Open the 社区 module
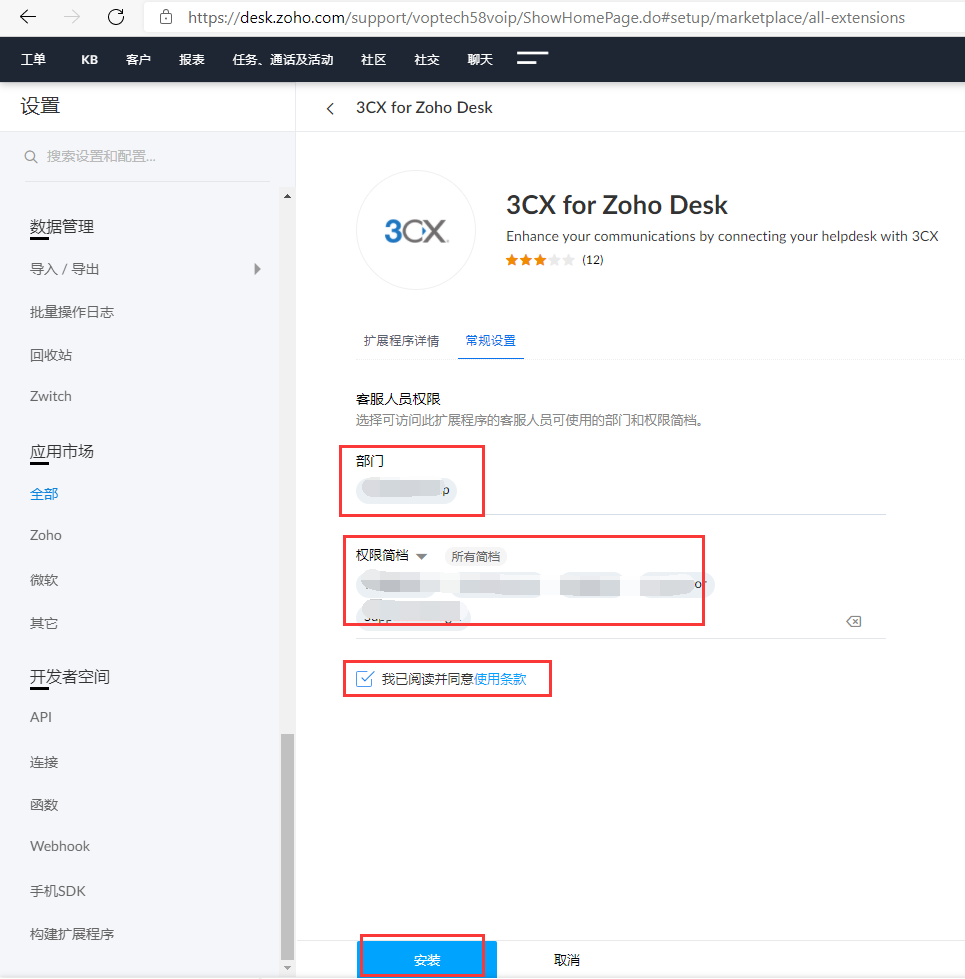 tap(373, 59)
